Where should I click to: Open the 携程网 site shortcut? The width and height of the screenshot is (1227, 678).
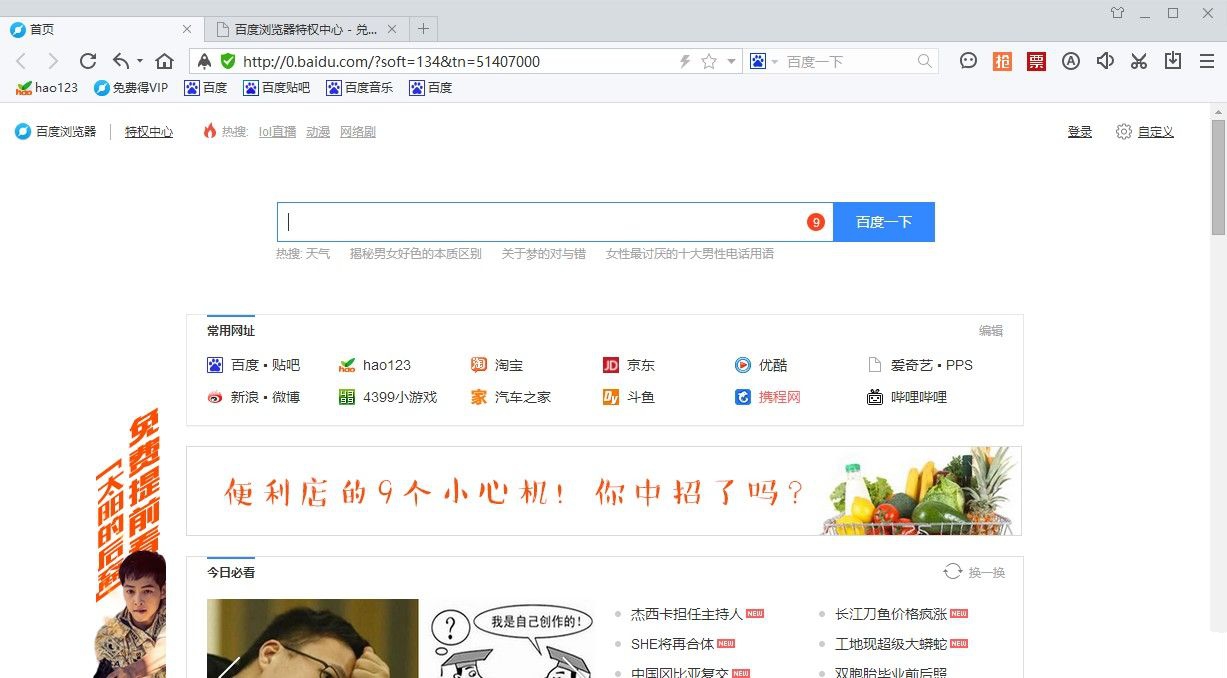(768, 397)
